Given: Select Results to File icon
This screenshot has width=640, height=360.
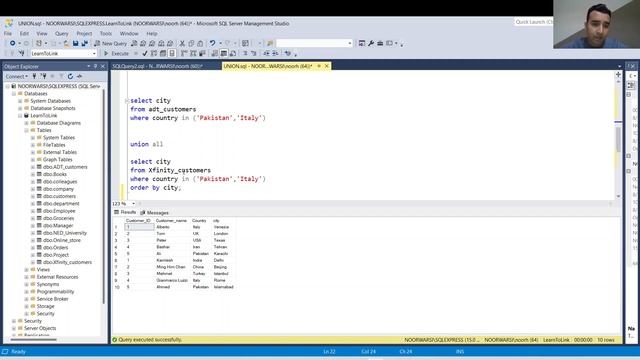Looking at the screenshot, I should pos(233,53).
